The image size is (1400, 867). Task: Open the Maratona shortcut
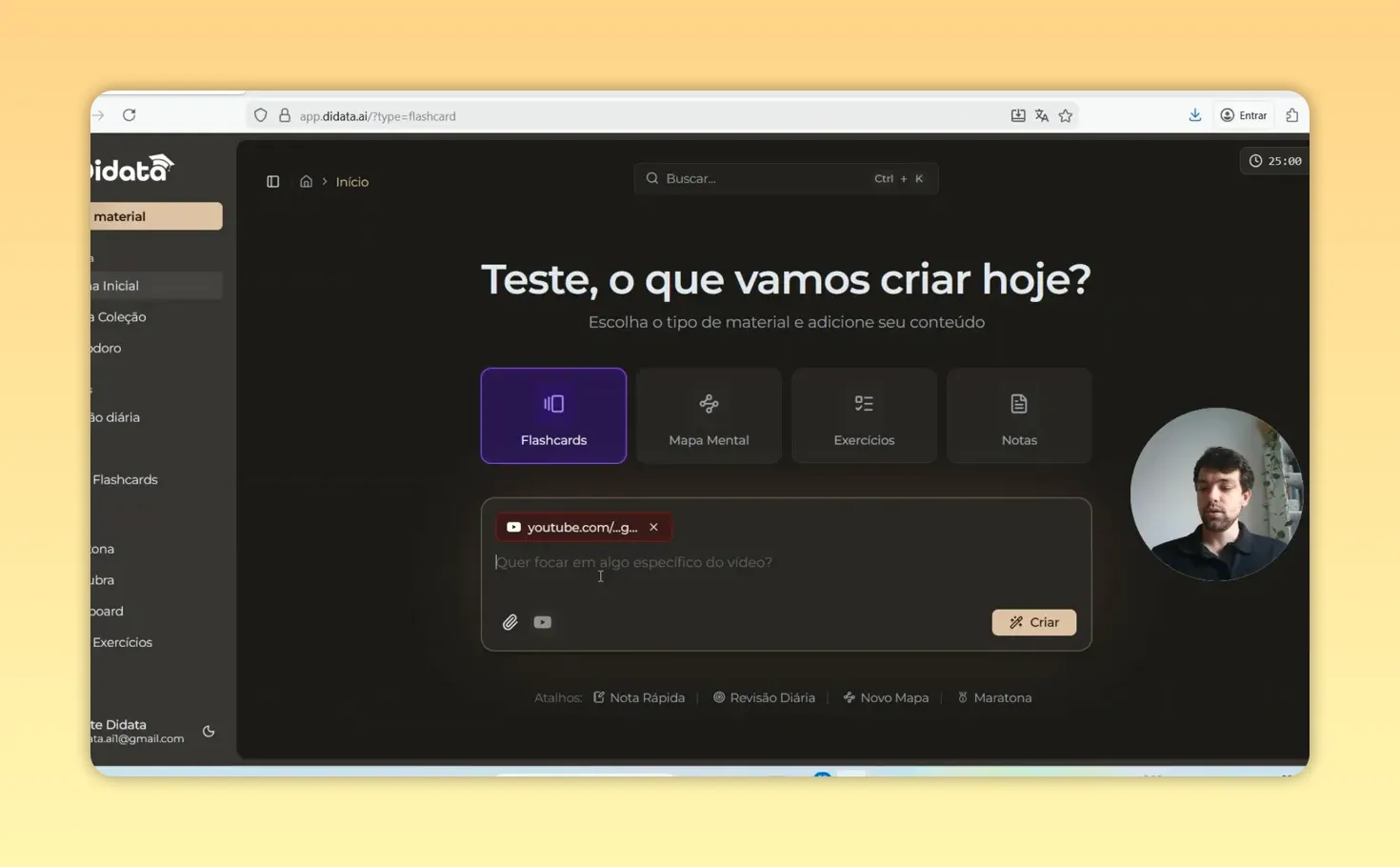[994, 697]
